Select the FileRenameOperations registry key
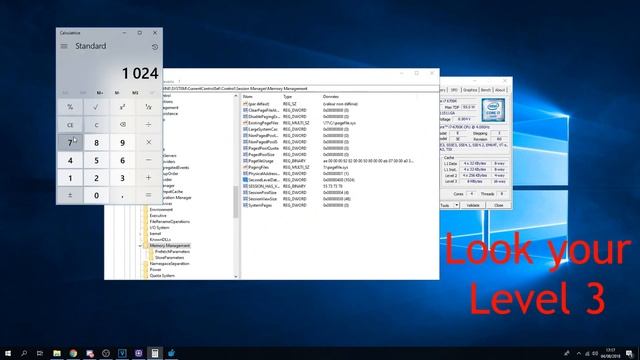 click(x=169, y=222)
